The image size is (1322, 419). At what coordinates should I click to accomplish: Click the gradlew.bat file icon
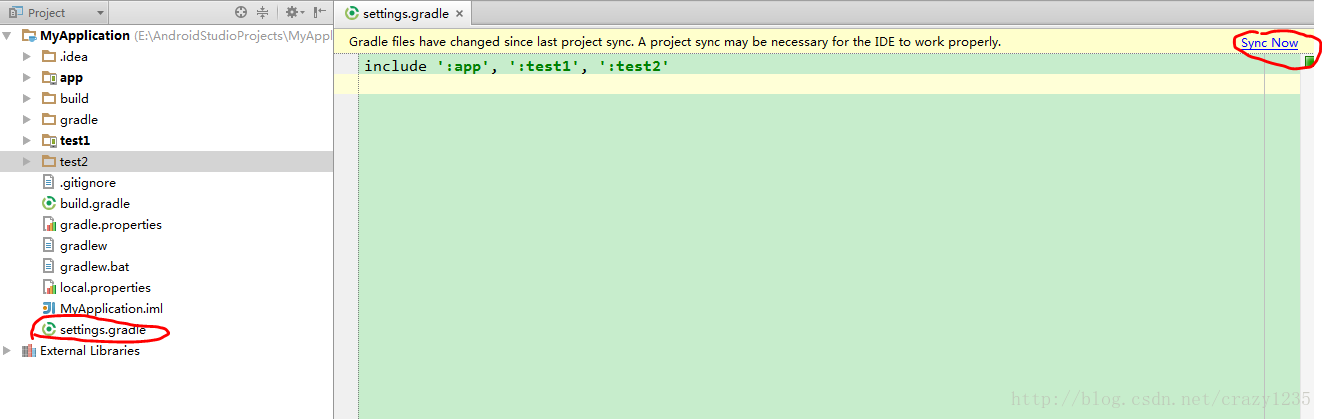(49, 266)
